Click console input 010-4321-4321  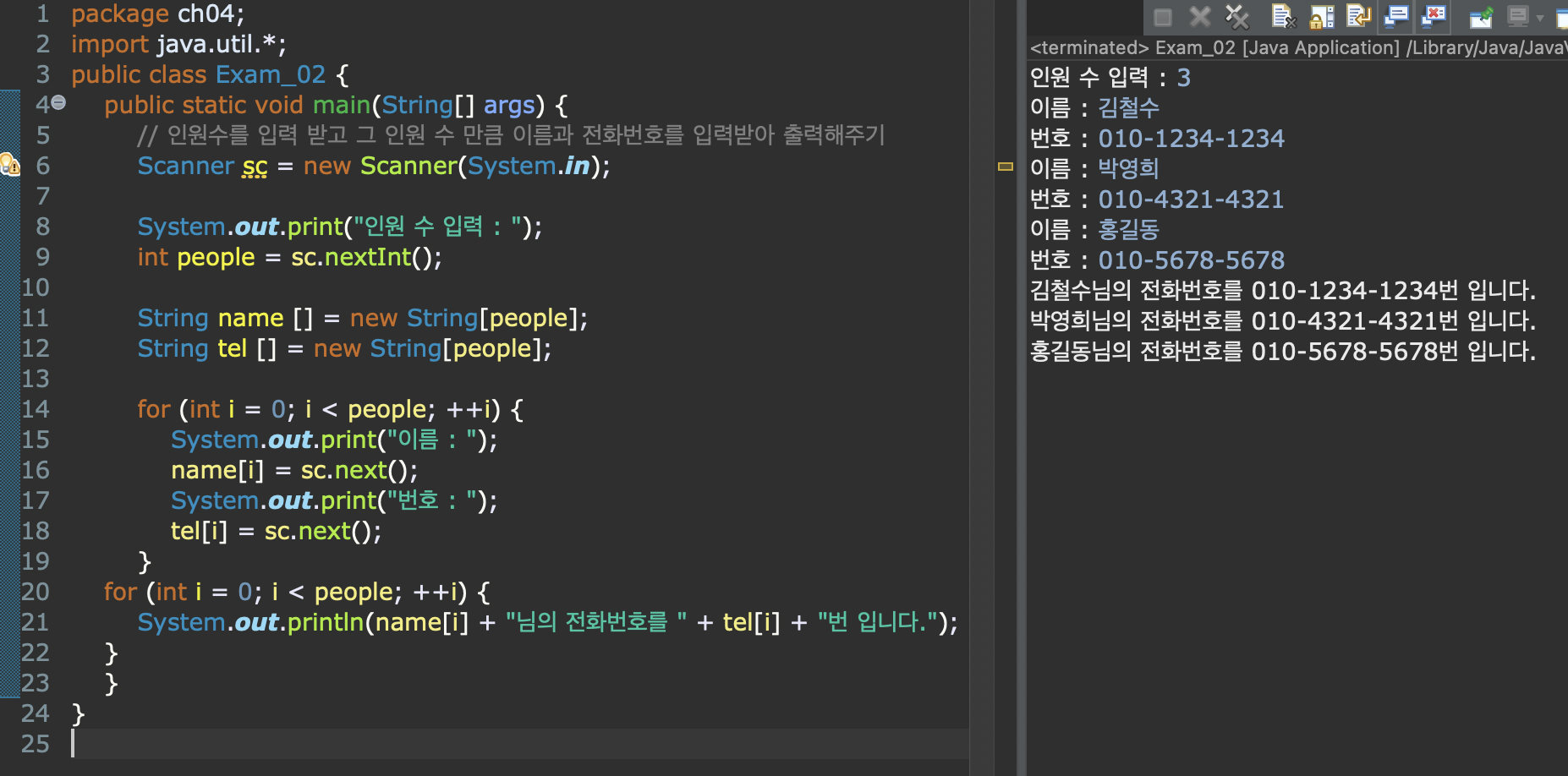1191,199
